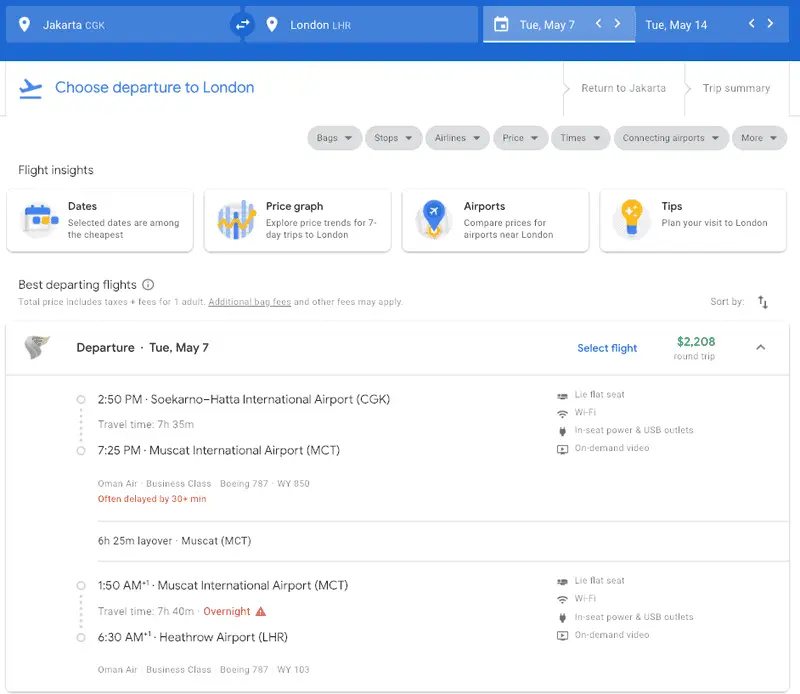
Task: Go to next departure date
Action: pyautogui.click(x=617, y=23)
